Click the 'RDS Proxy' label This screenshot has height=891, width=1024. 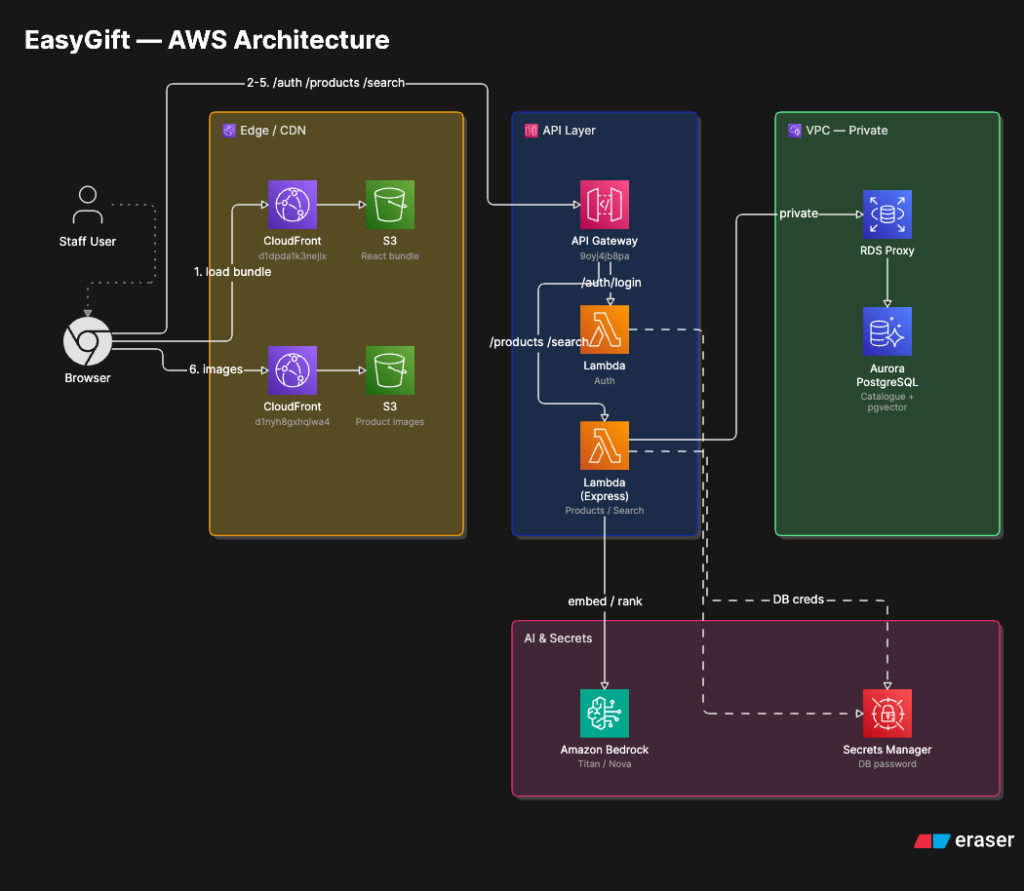click(x=887, y=251)
